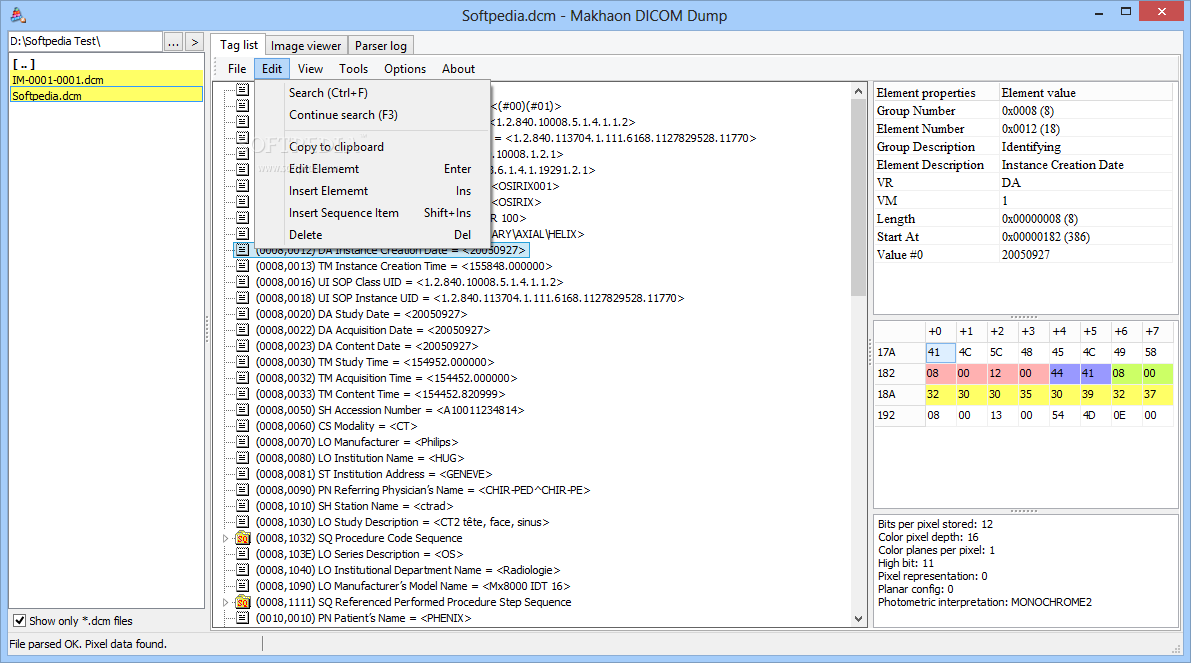Expand the Procedure Code Sequence node

click(226, 538)
